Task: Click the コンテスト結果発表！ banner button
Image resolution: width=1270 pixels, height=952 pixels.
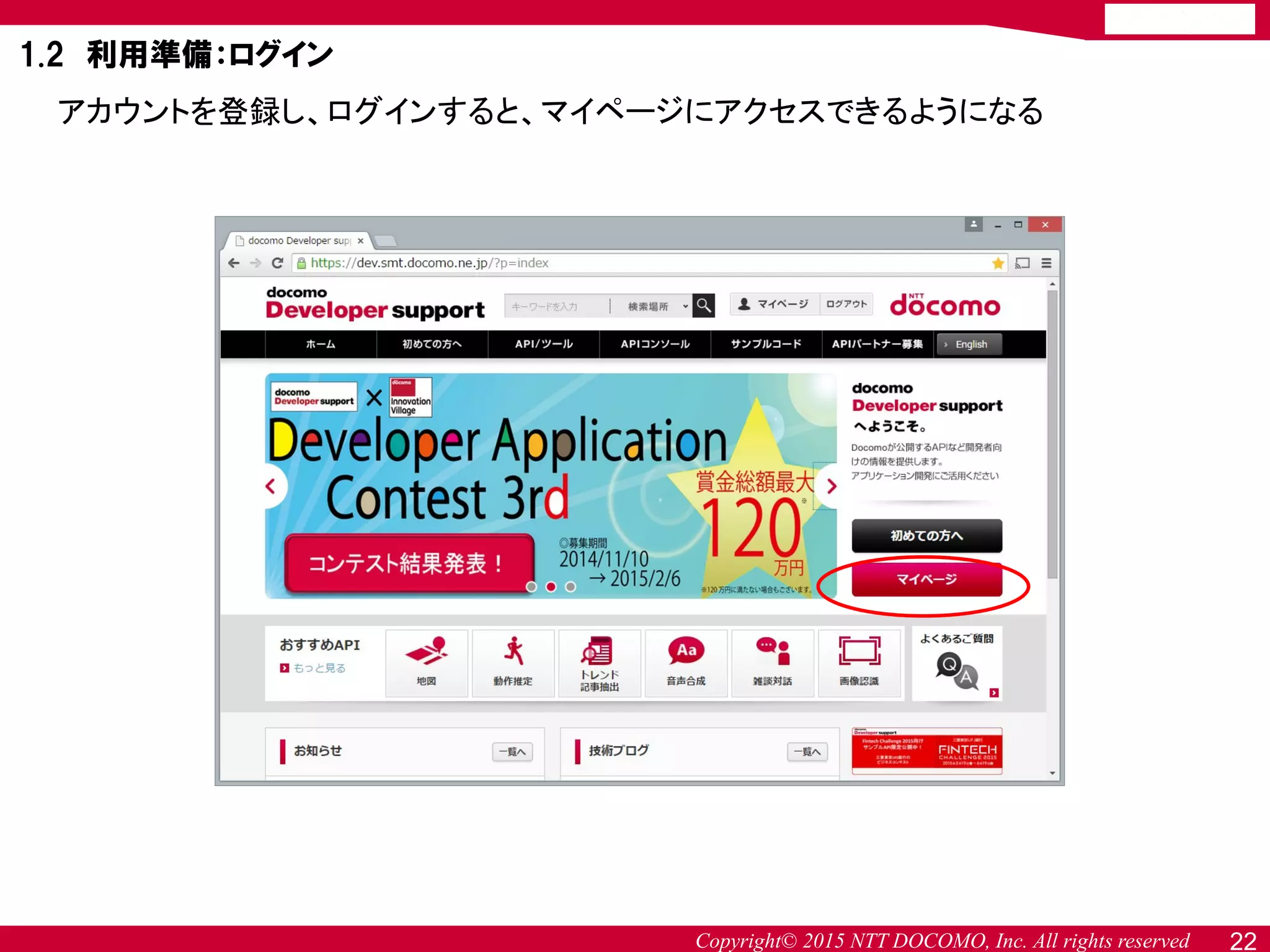Action: (x=409, y=563)
